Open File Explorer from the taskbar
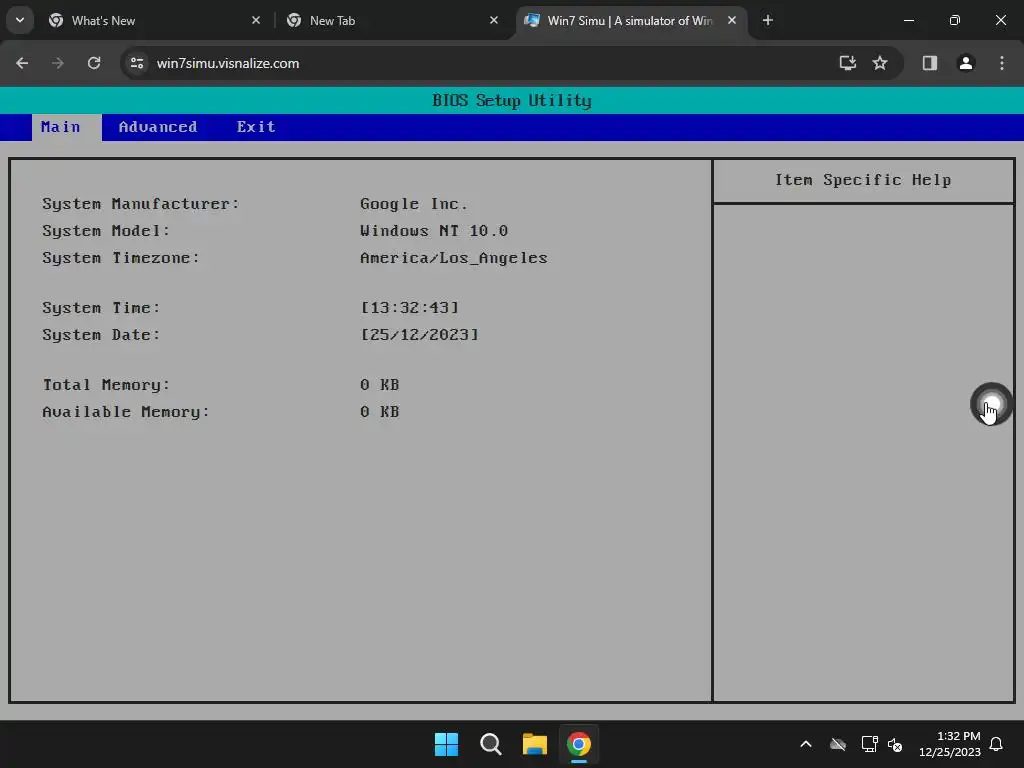Image resolution: width=1024 pixels, height=768 pixels. 535,744
